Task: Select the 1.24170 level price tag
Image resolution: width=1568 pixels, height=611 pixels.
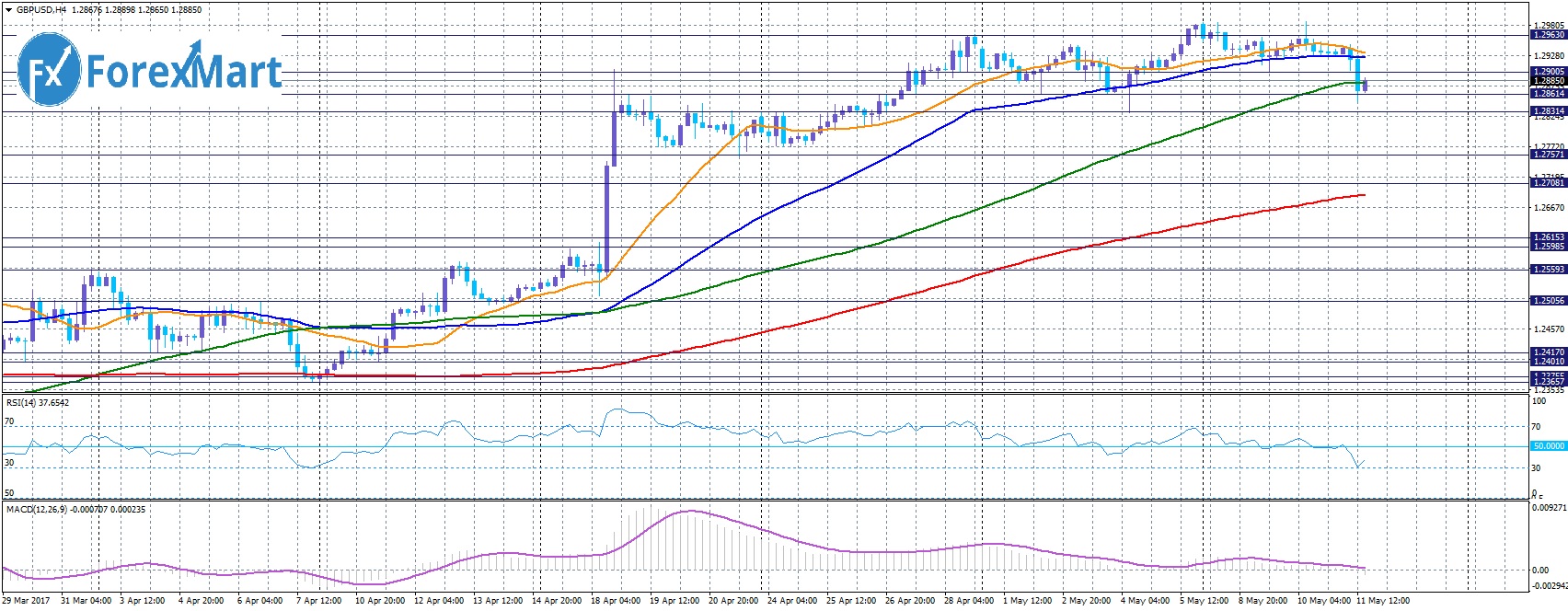Action: pyautogui.click(x=1548, y=352)
